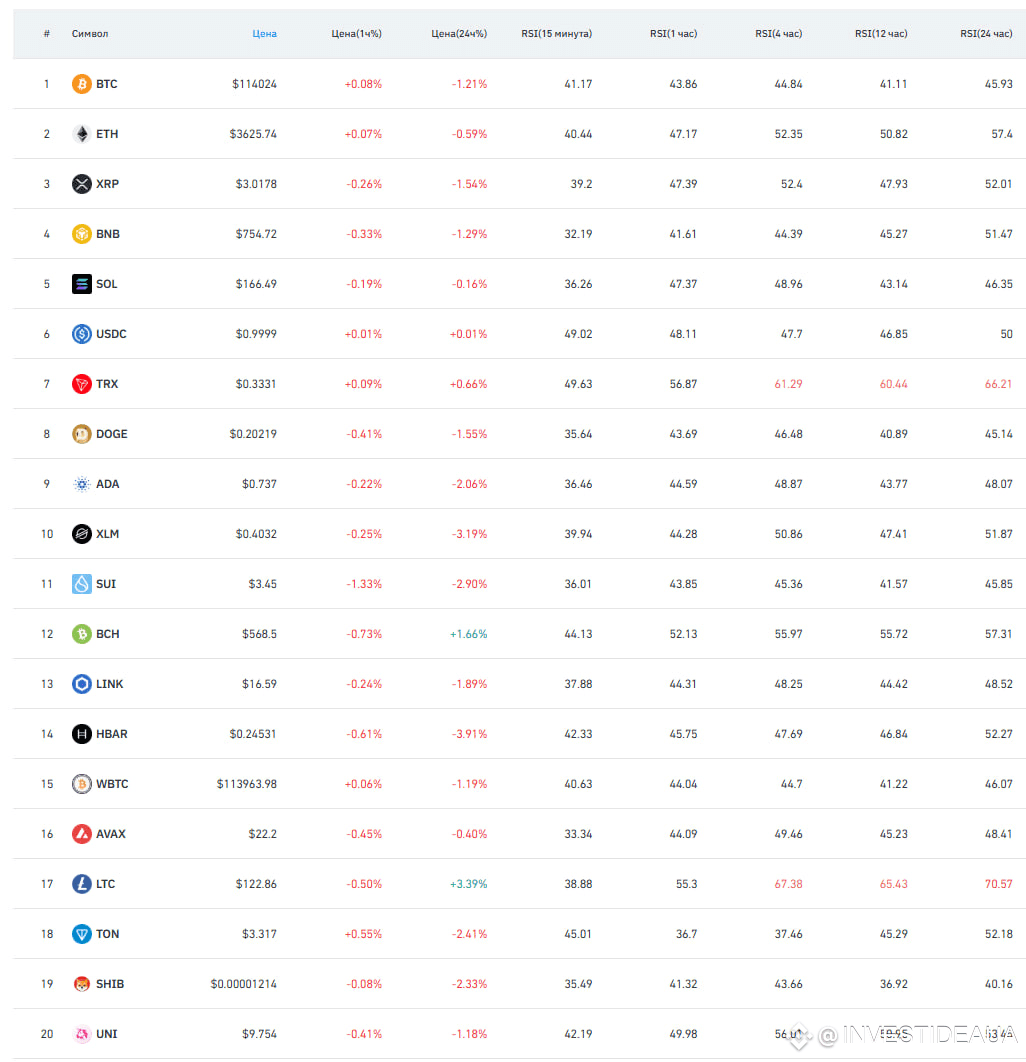Select the BNB coin logo
Screen dimensions: 1026x1062
click(82, 234)
